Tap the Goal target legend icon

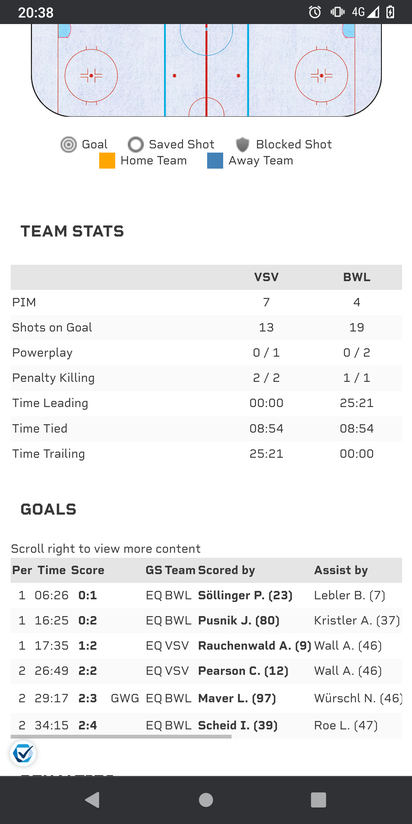(x=68, y=145)
